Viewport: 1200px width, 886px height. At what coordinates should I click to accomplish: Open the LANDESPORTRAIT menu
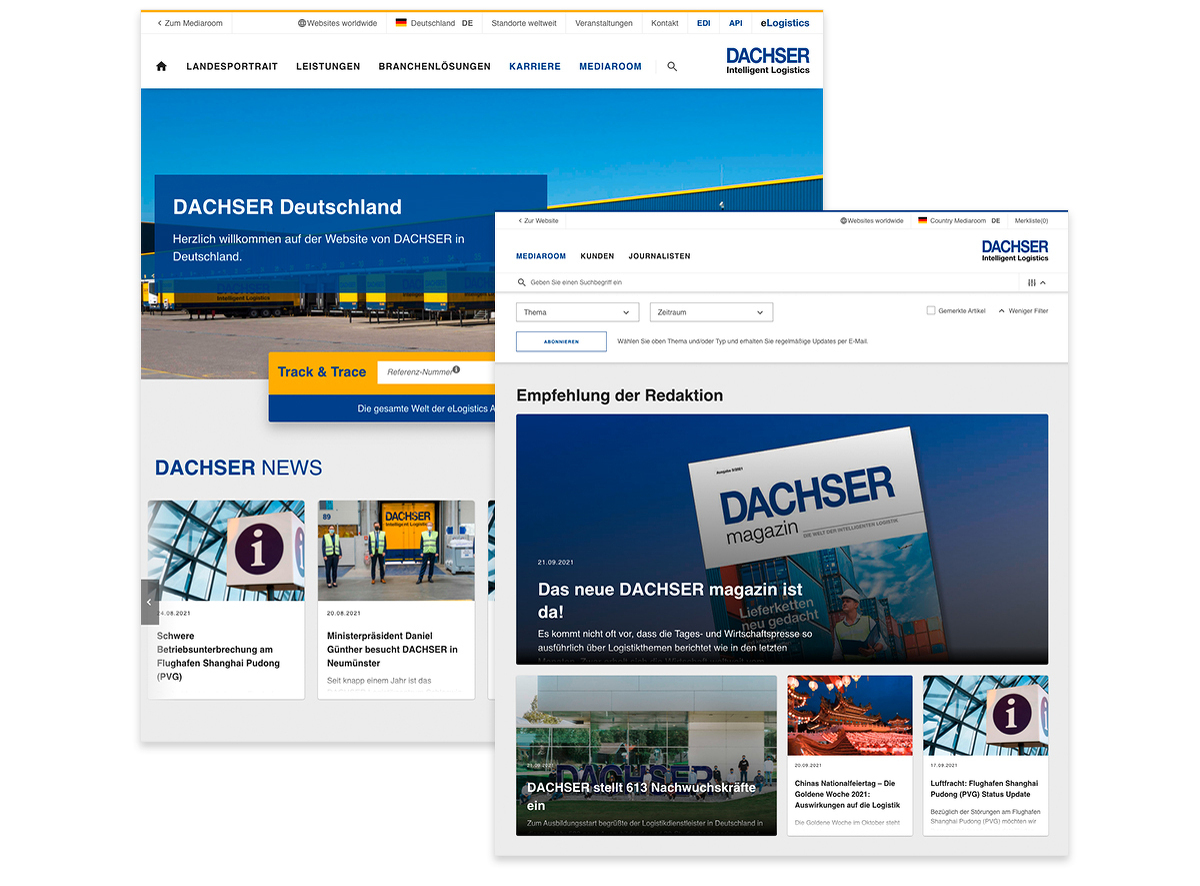tap(232, 67)
